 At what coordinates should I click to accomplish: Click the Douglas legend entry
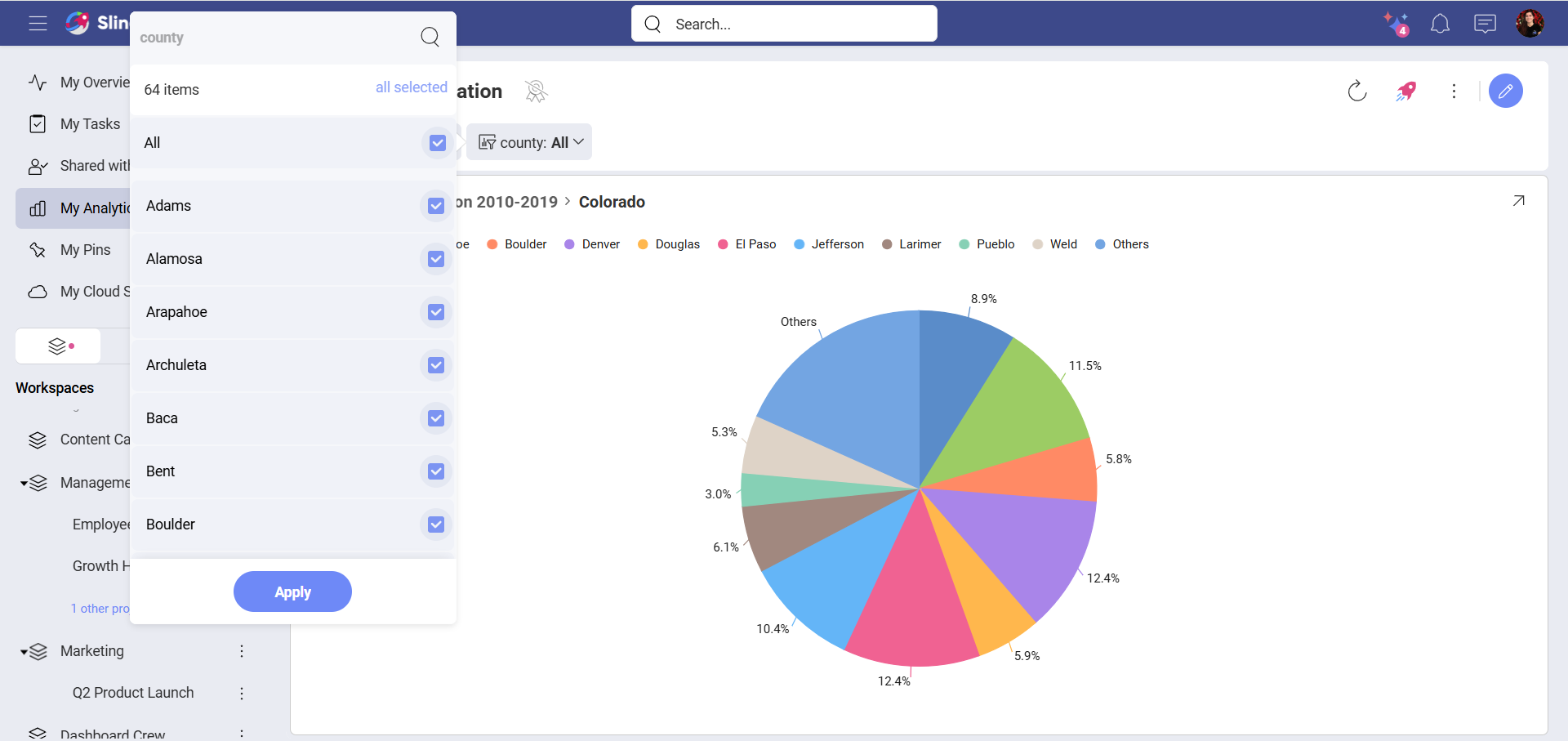coord(669,244)
